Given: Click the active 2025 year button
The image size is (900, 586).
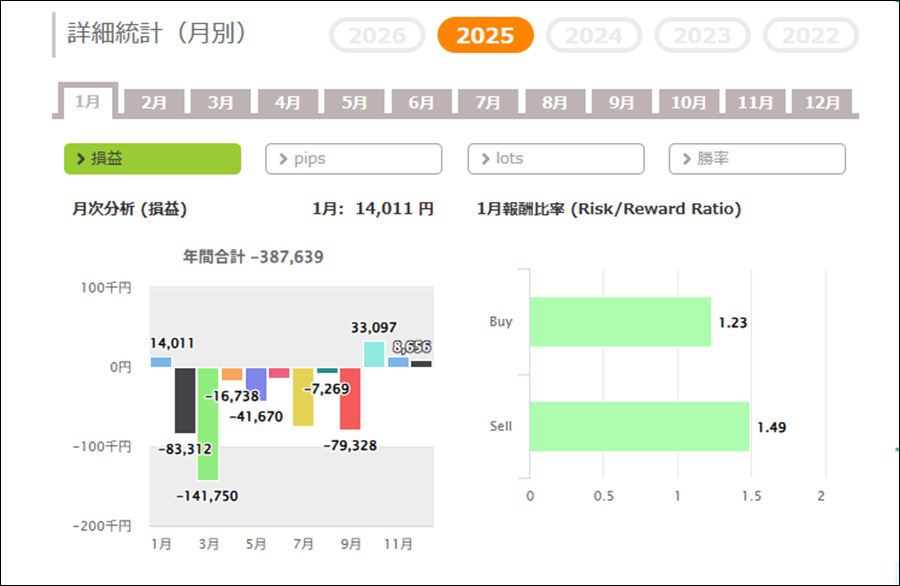Looking at the screenshot, I should pos(485,36).
